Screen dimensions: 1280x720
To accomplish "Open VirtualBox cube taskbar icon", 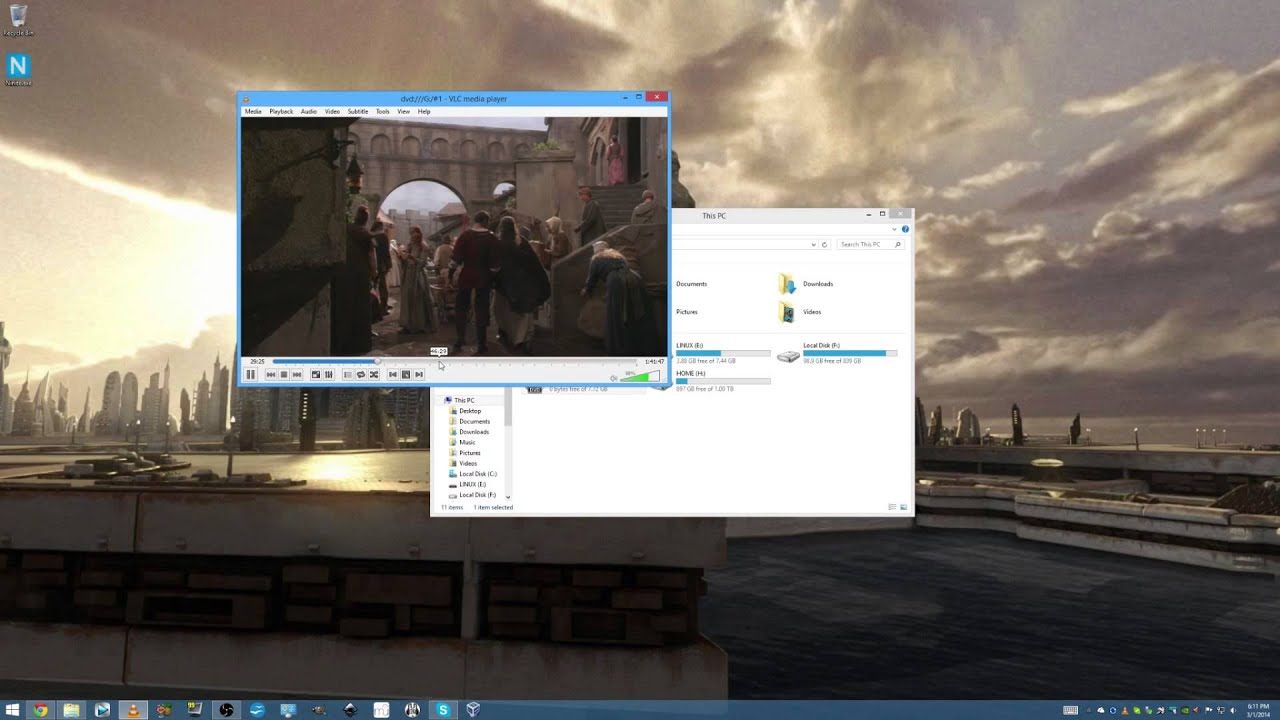I will coord(474,710).
